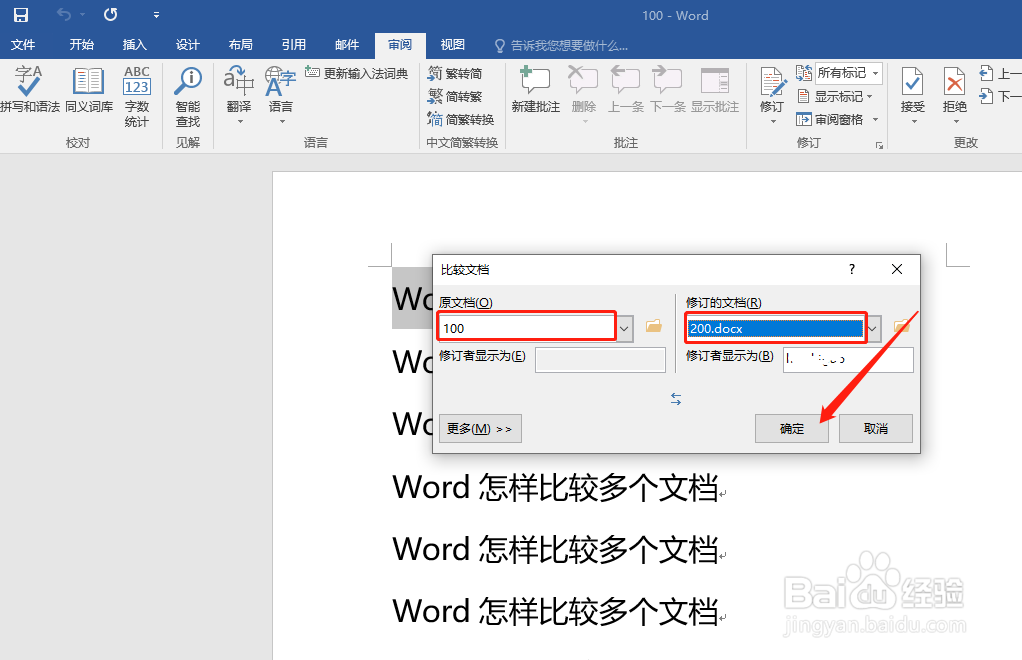Click the Save icon in the quick access toolbar
This screenshot has width=1022, height=660.
[x=21, y=14]
